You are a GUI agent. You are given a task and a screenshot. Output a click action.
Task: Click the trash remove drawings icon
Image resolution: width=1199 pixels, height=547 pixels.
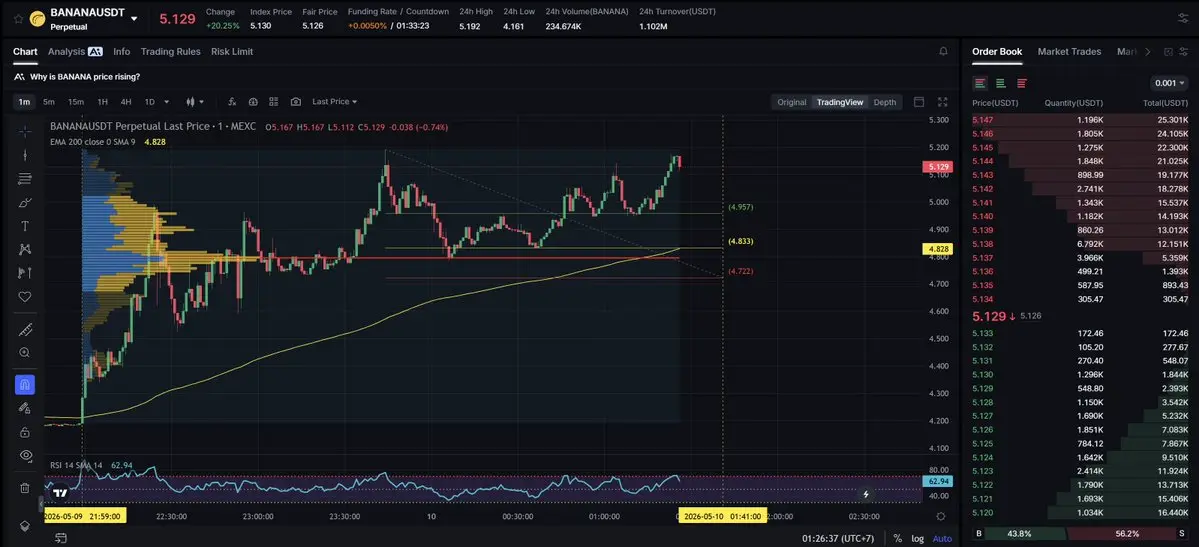pos(24,488)
